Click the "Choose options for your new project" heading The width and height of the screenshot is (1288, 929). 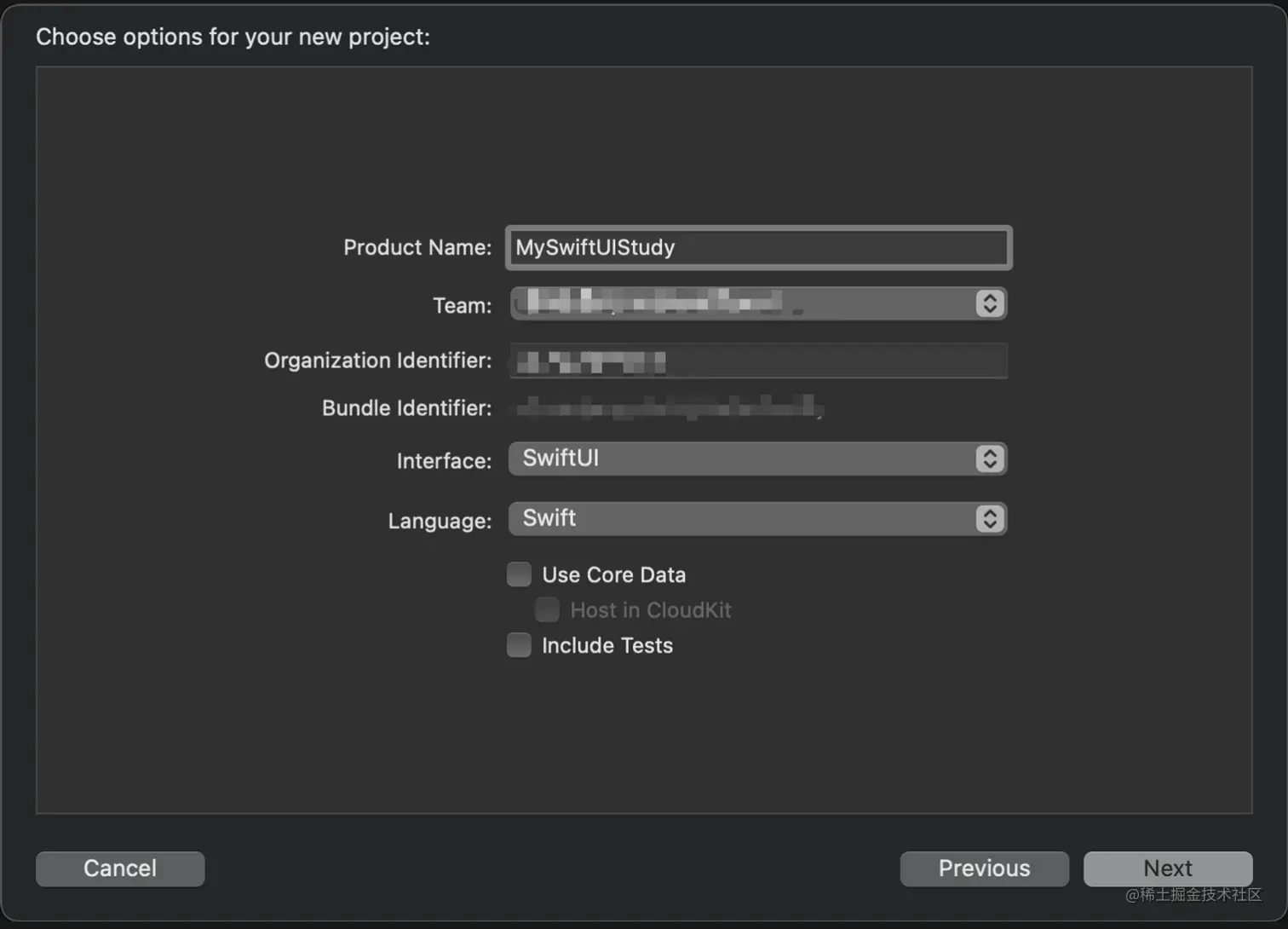click(x=233, y=37)
